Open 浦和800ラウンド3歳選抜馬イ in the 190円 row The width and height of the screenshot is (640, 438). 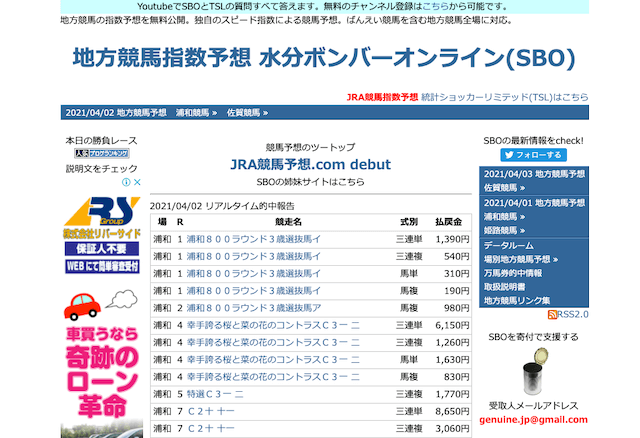pyautogui.click(x=253, y=291)
